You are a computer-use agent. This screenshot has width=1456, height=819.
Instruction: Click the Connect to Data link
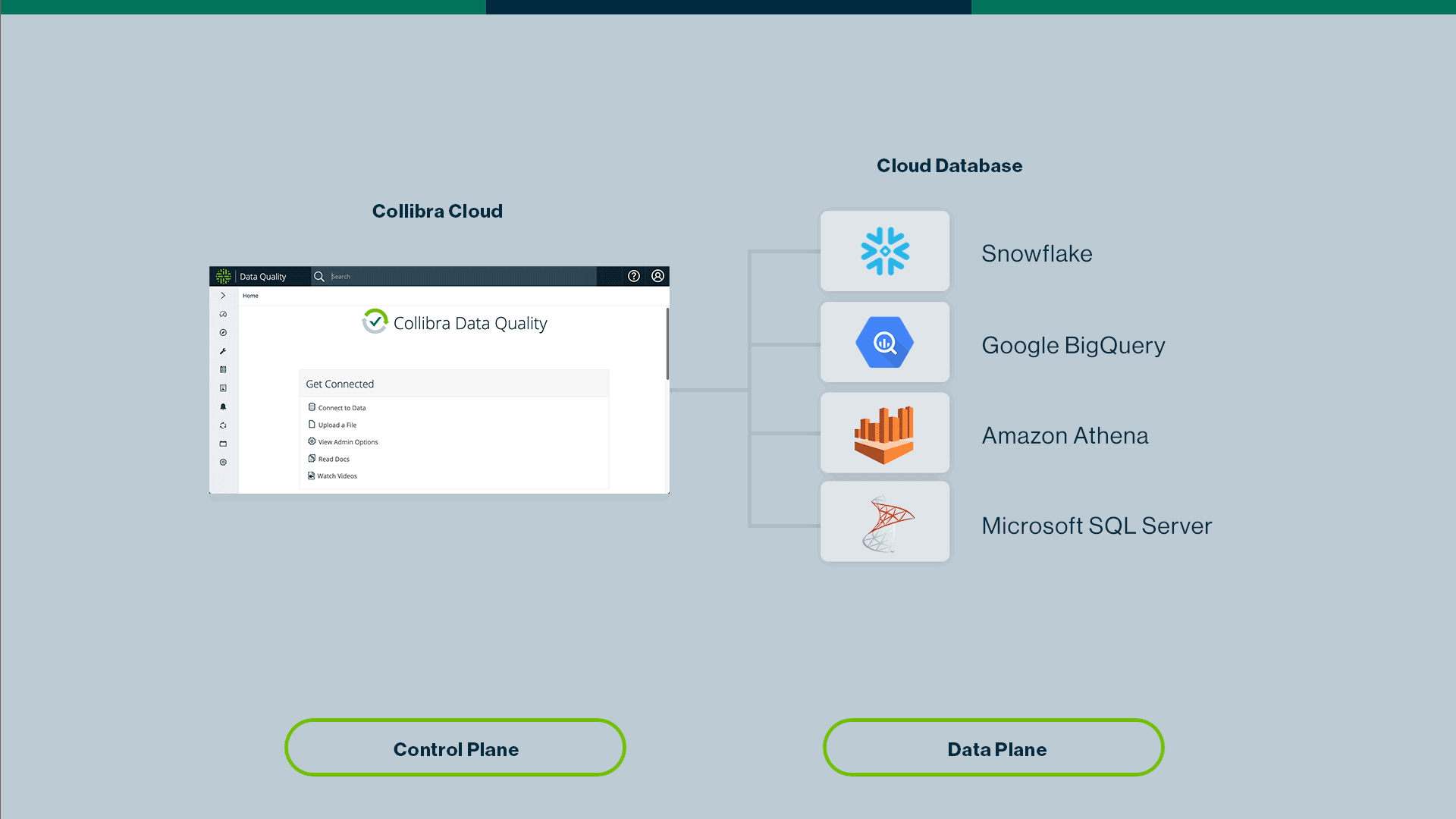click(342, 408)
